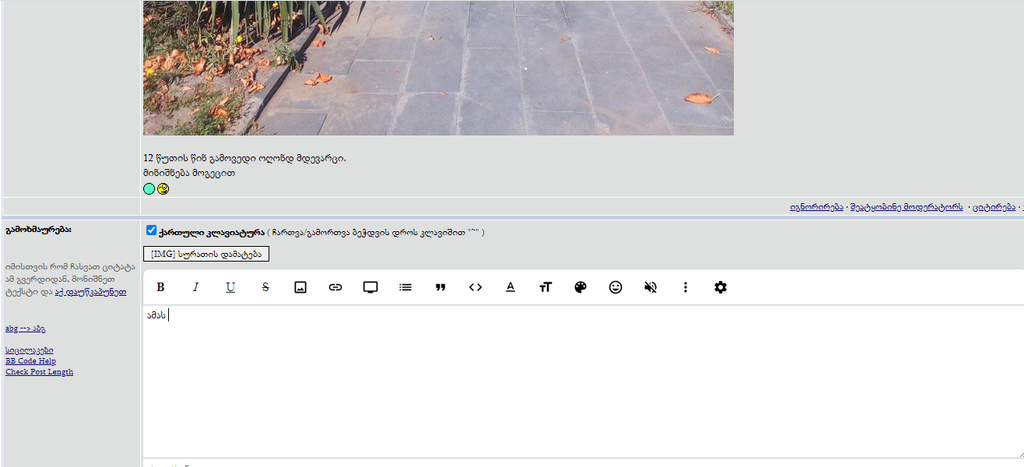1024x467 pixels.
Task: Click the [IMG] სურათის დამატება button
Action: click(x=206, y=253)
